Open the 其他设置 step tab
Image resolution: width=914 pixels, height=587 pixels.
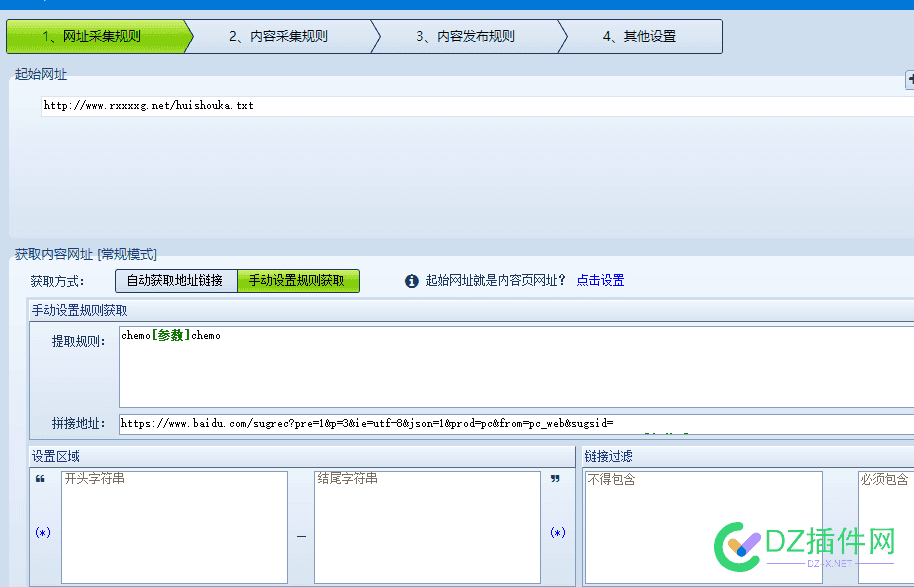point(639,36)
